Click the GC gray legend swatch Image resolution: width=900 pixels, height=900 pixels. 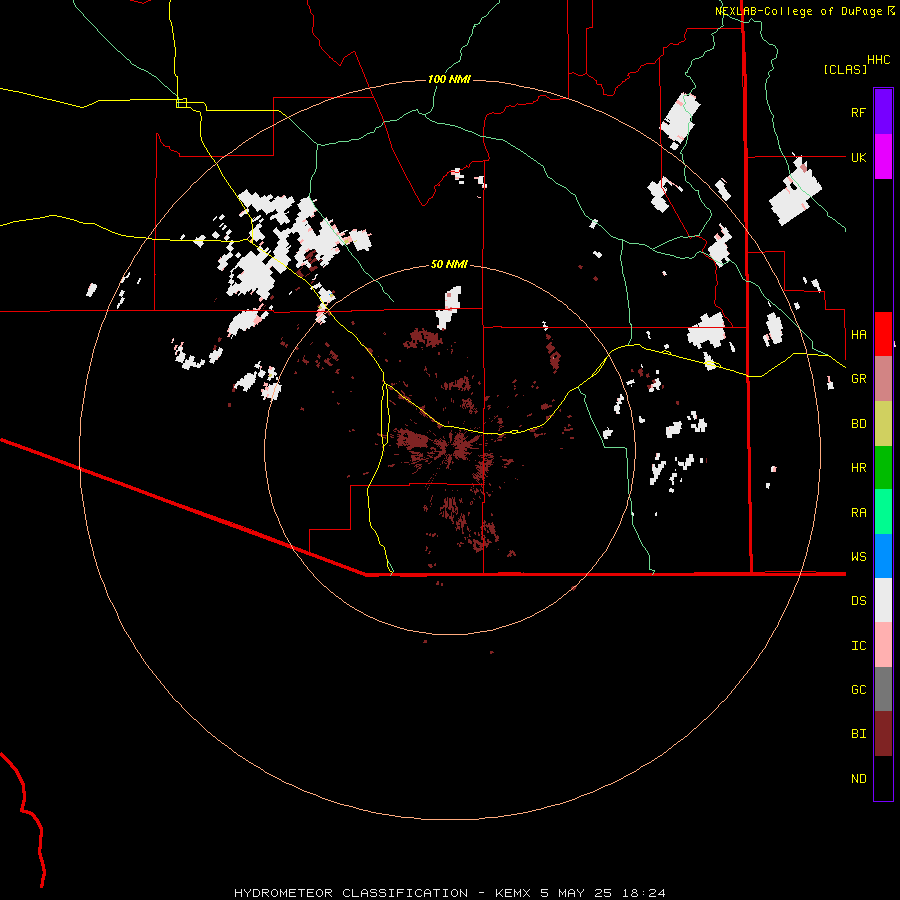[x=883, y=689]
